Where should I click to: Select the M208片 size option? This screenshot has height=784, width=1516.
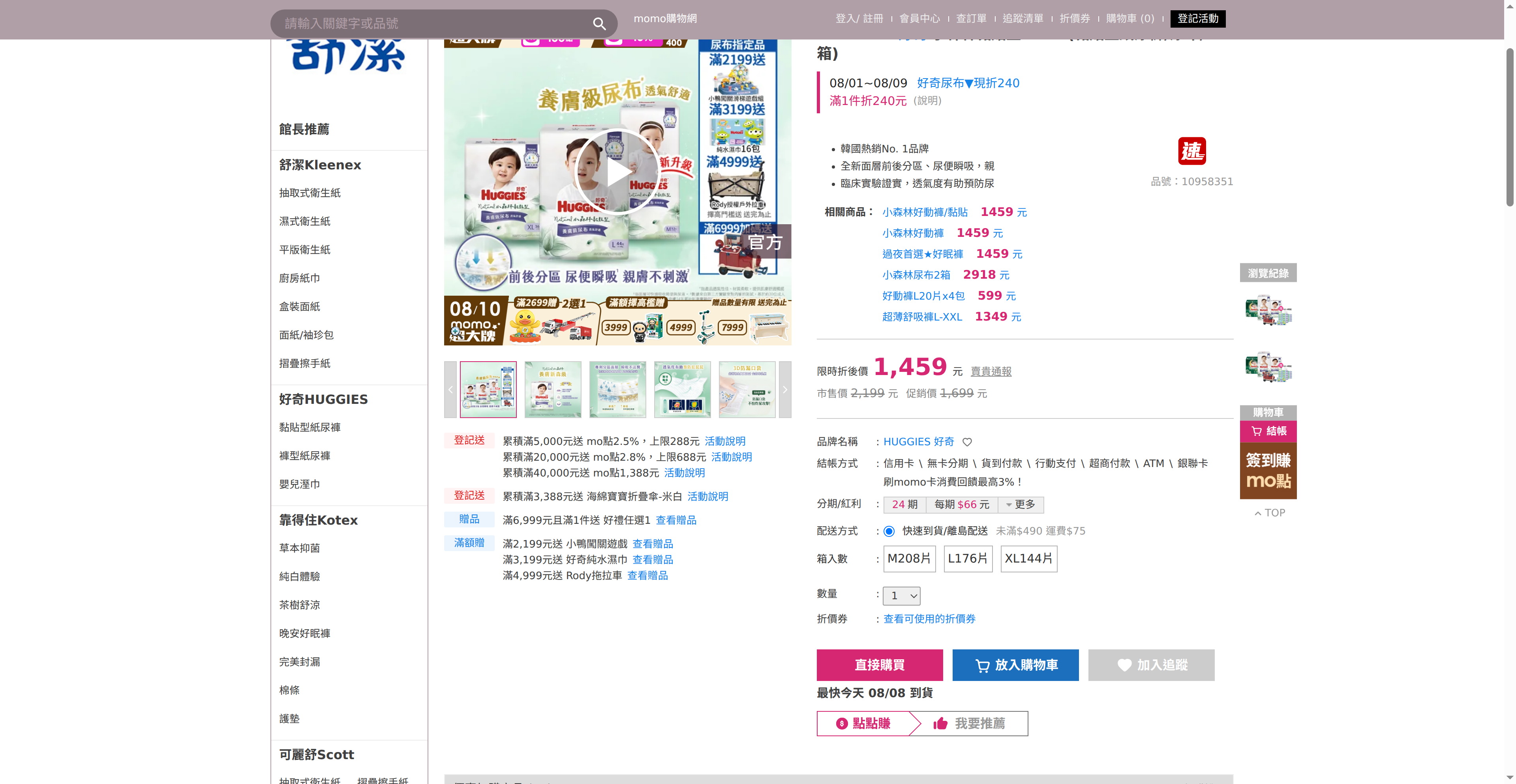point(909,559)
